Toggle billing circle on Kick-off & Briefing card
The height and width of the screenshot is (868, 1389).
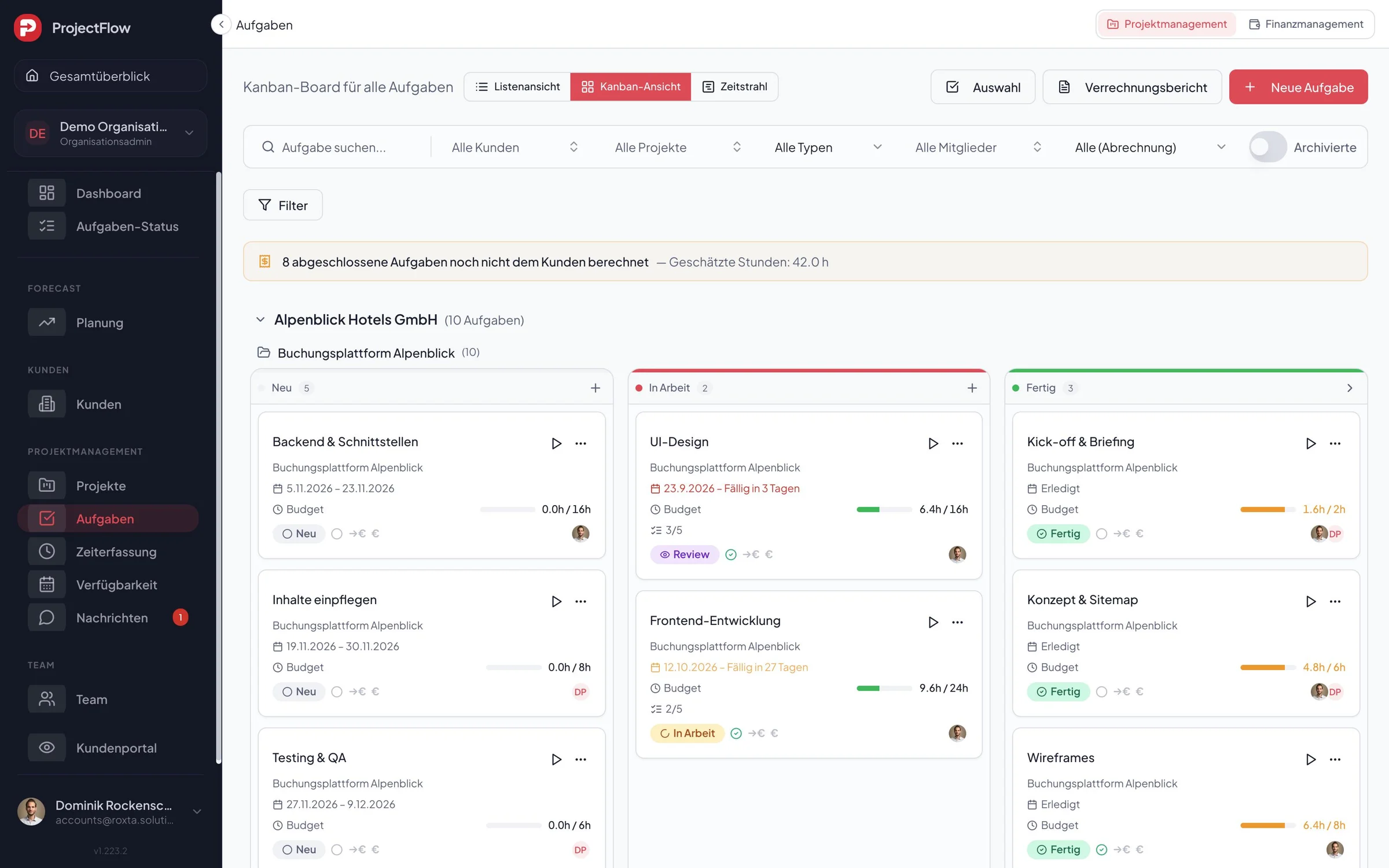pyautogui.click(x=1101, y=534)
